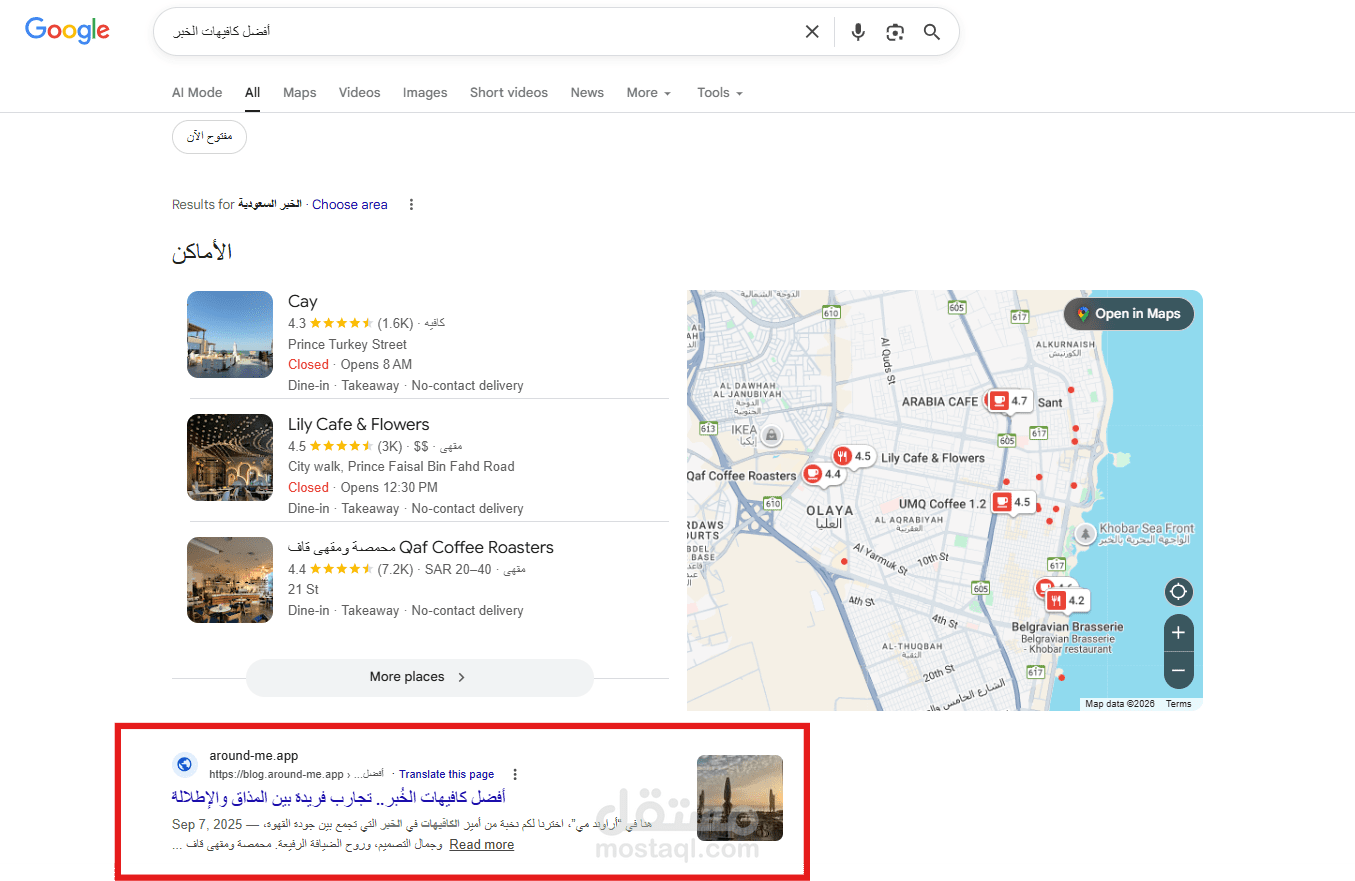Viewport: 1355px width, 881px height.
Task: Open the Translate this page link
Action: click(x=447, y=774)
